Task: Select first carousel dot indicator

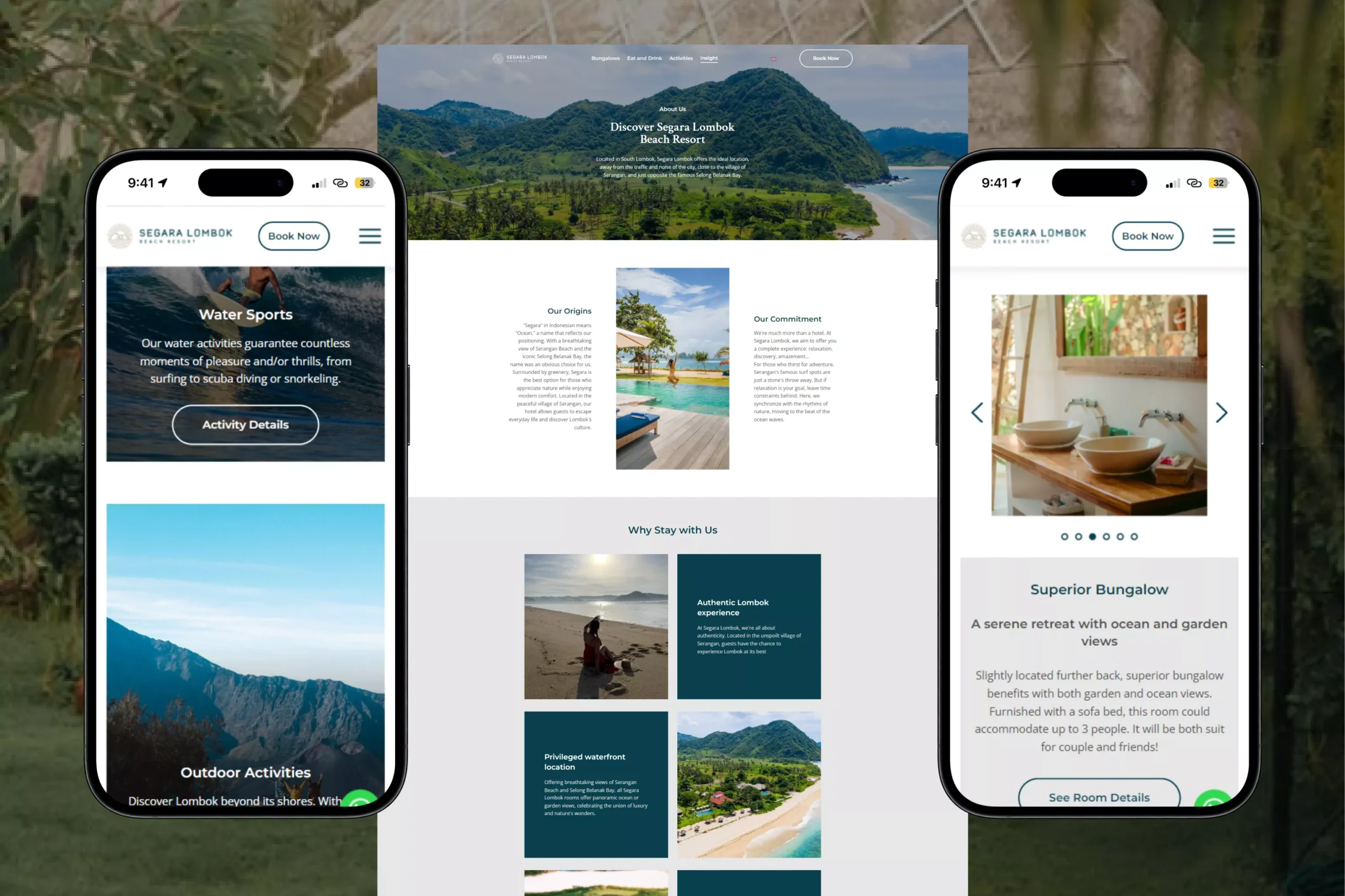Action: (x=1064, y=536)
